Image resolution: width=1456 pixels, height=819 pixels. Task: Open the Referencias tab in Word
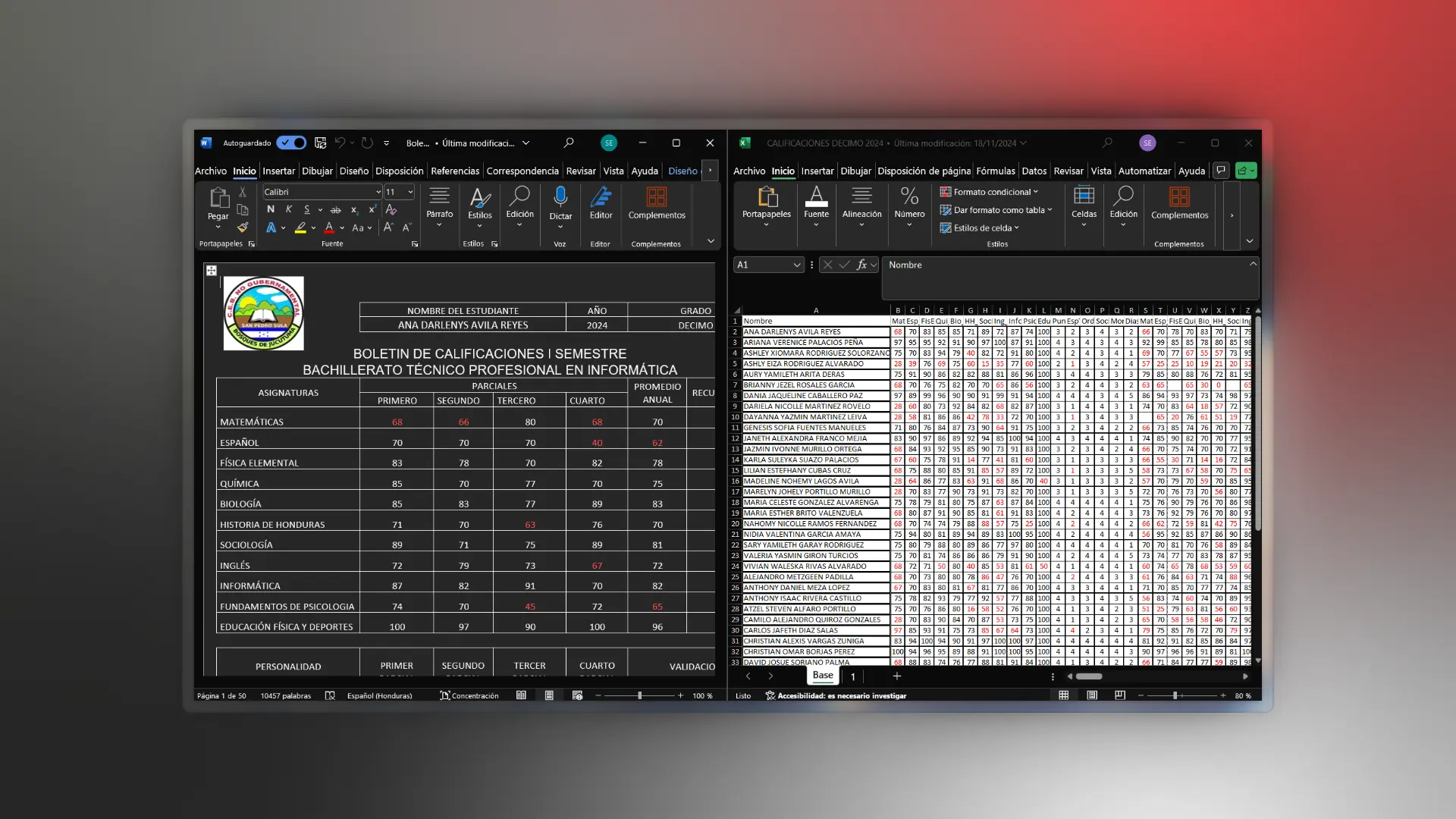pyautogui.click(x=455, y=171)
